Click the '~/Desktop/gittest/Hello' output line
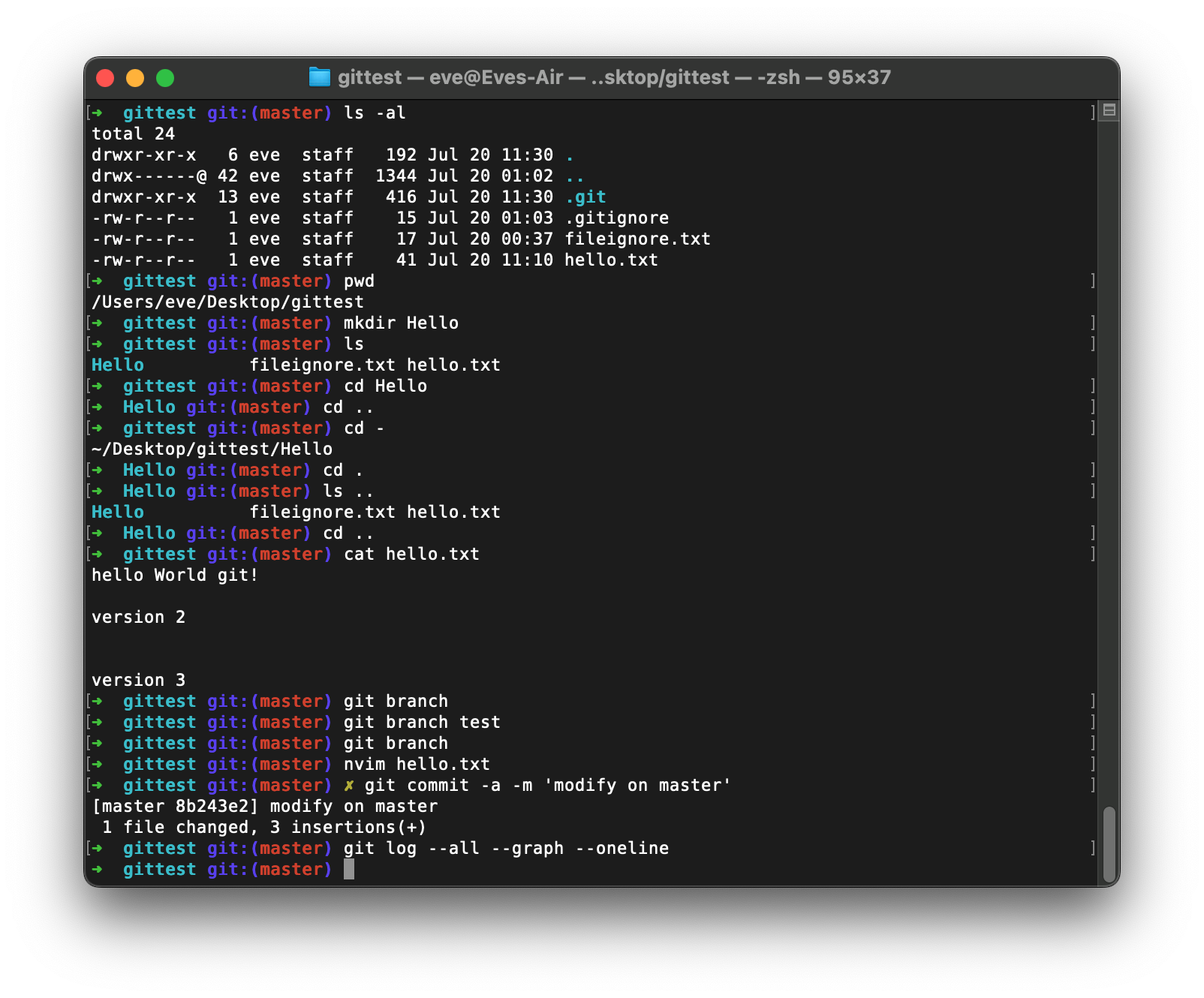Viewport: 1204px width, 998px height. coord(212,449)
